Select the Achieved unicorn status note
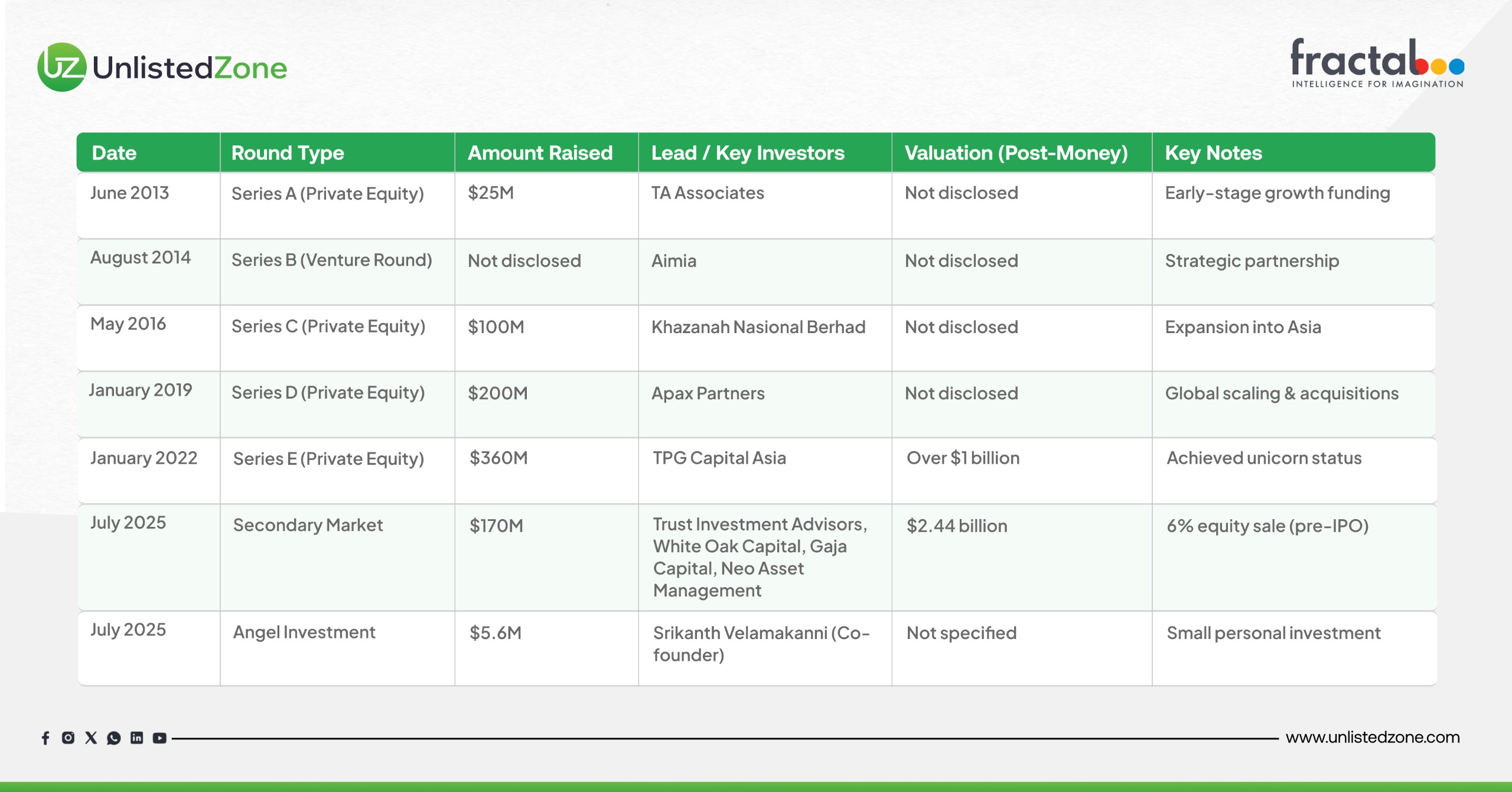 [1264, 458]
